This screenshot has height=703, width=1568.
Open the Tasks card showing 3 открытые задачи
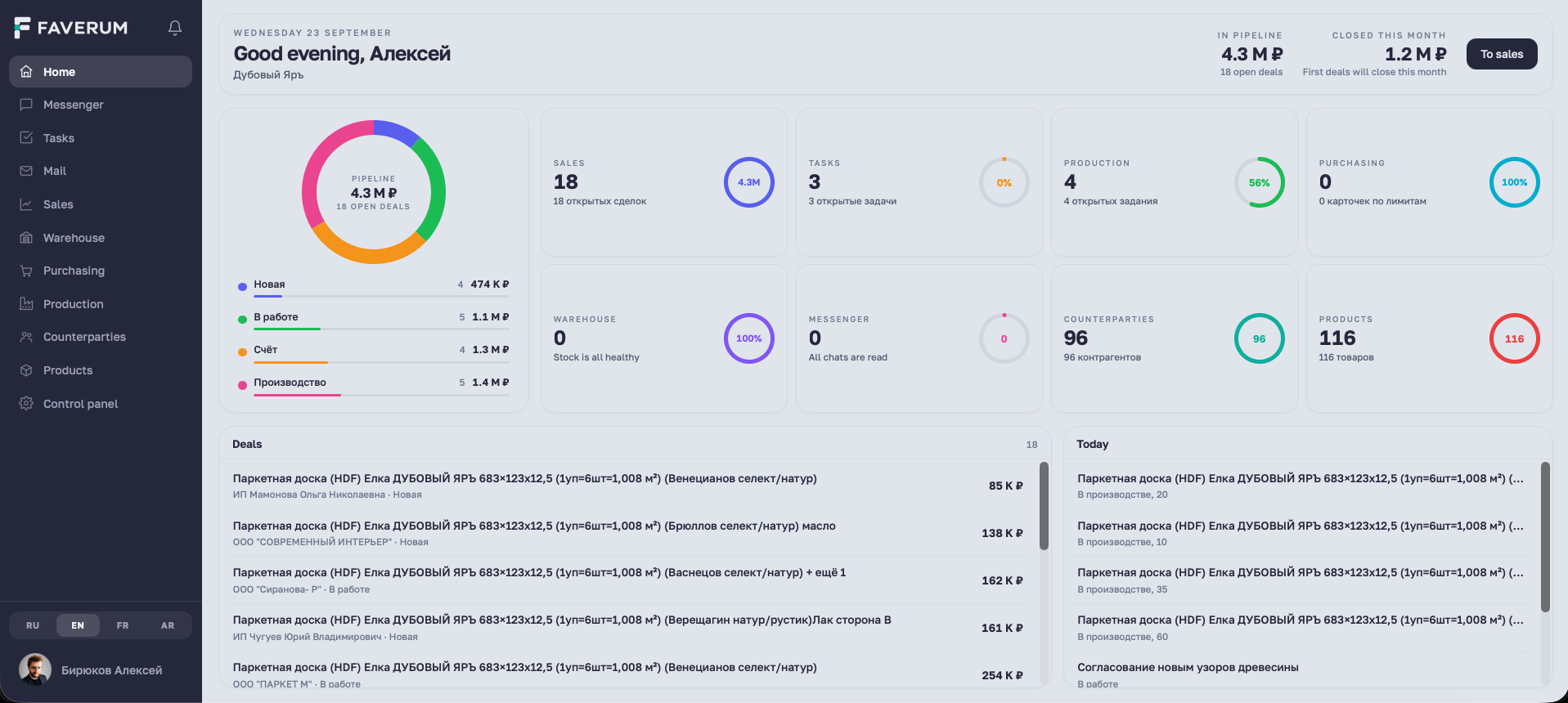[x=919, y=182]
